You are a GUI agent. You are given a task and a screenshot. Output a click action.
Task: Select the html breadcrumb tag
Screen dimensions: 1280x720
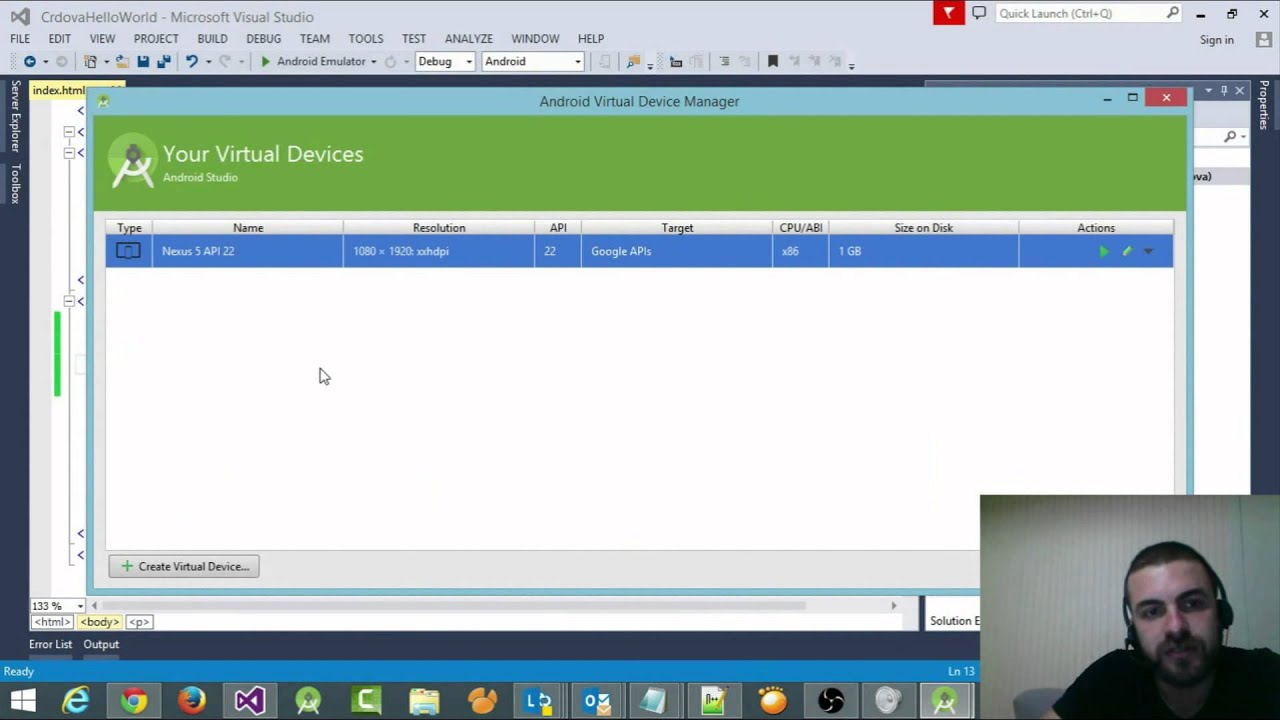(52, 622)
